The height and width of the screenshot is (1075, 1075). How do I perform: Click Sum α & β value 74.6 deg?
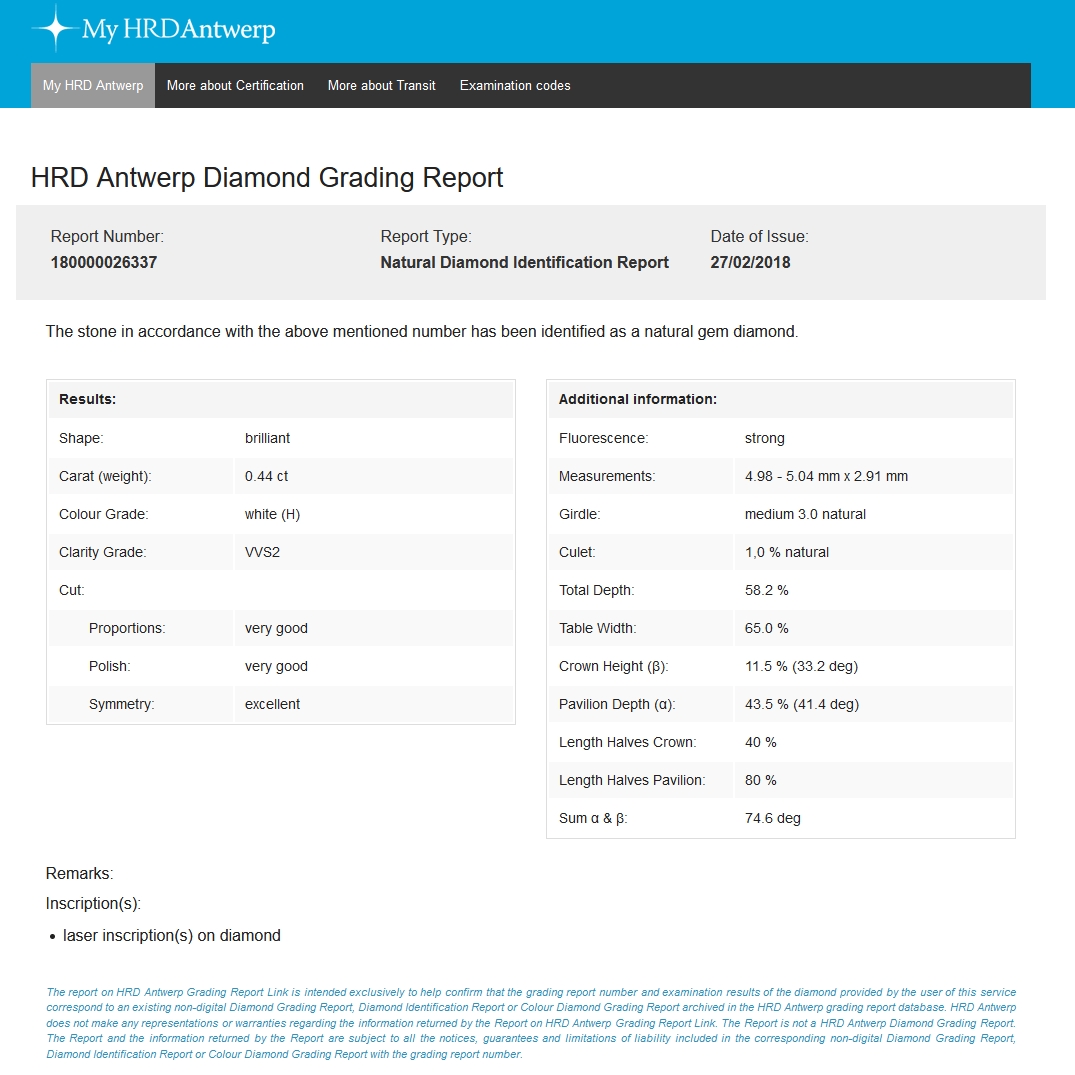[x=773, y=818]
